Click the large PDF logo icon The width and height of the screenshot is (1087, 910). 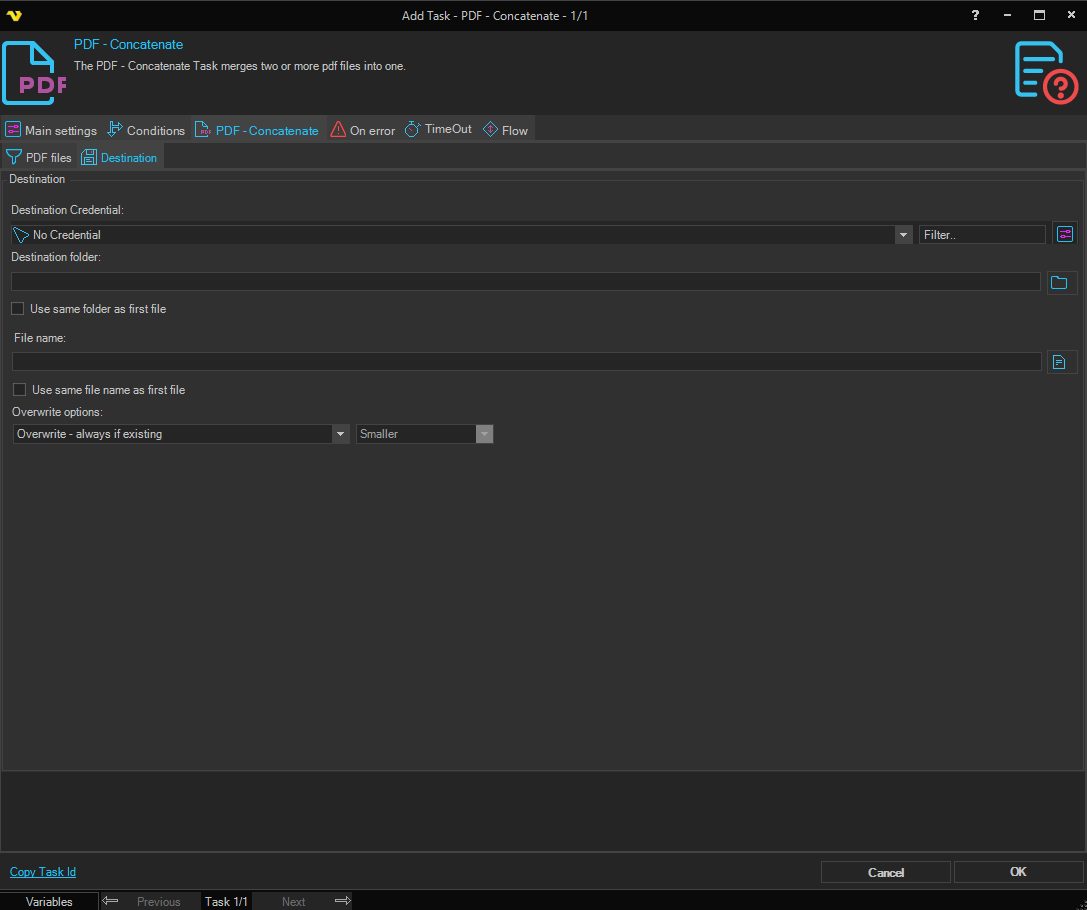click(34, 73)
